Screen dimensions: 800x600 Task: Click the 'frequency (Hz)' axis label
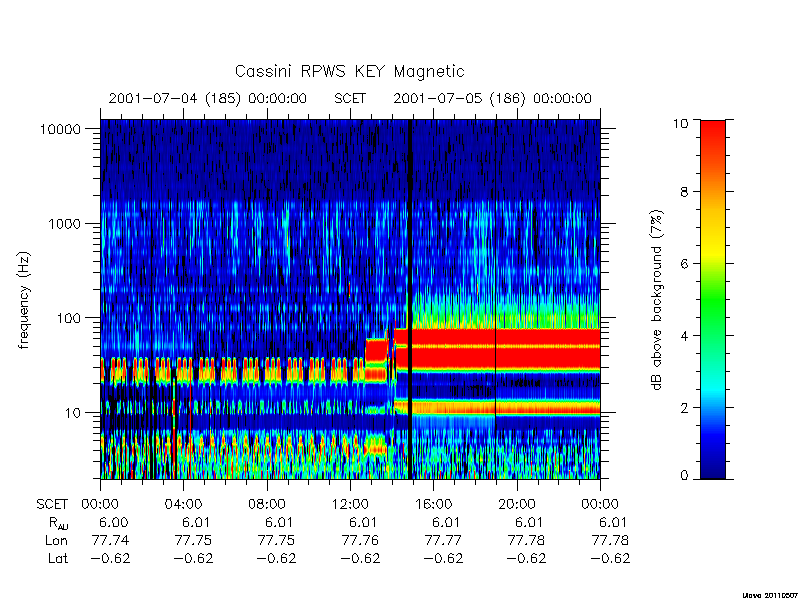click(x=23, y=301)
